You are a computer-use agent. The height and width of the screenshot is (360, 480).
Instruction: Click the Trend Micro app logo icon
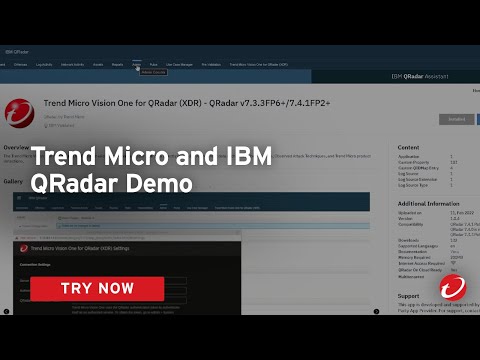(x=20, y=113)
